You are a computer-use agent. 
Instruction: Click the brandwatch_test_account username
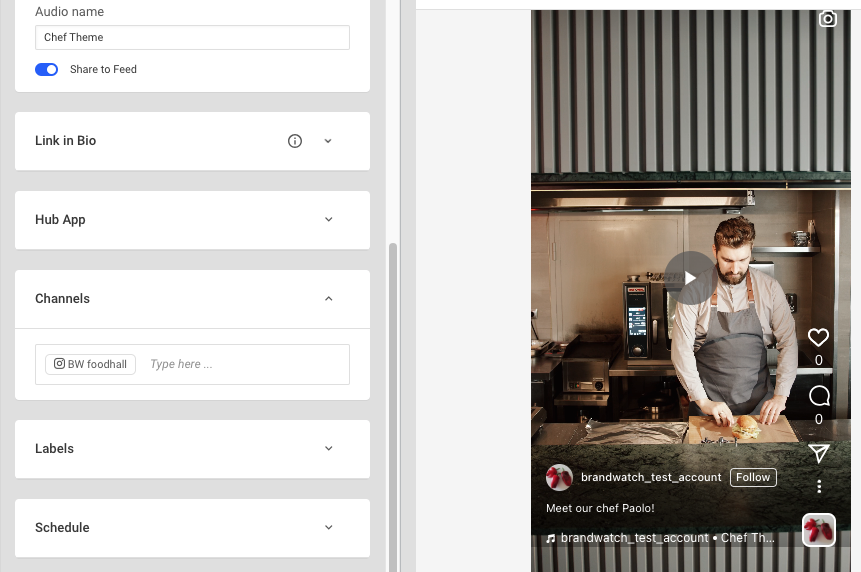point(651,478)
